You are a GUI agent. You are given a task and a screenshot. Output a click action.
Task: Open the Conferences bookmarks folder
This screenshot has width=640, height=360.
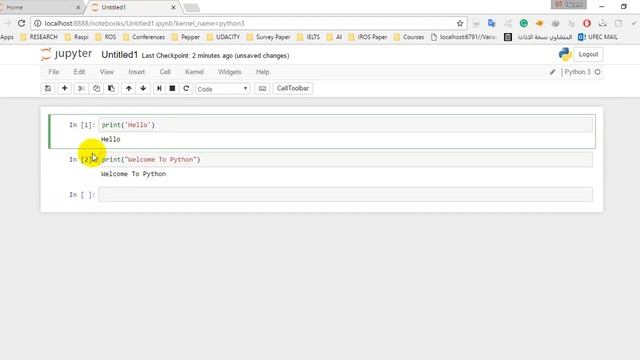click(x=144, y=37)
